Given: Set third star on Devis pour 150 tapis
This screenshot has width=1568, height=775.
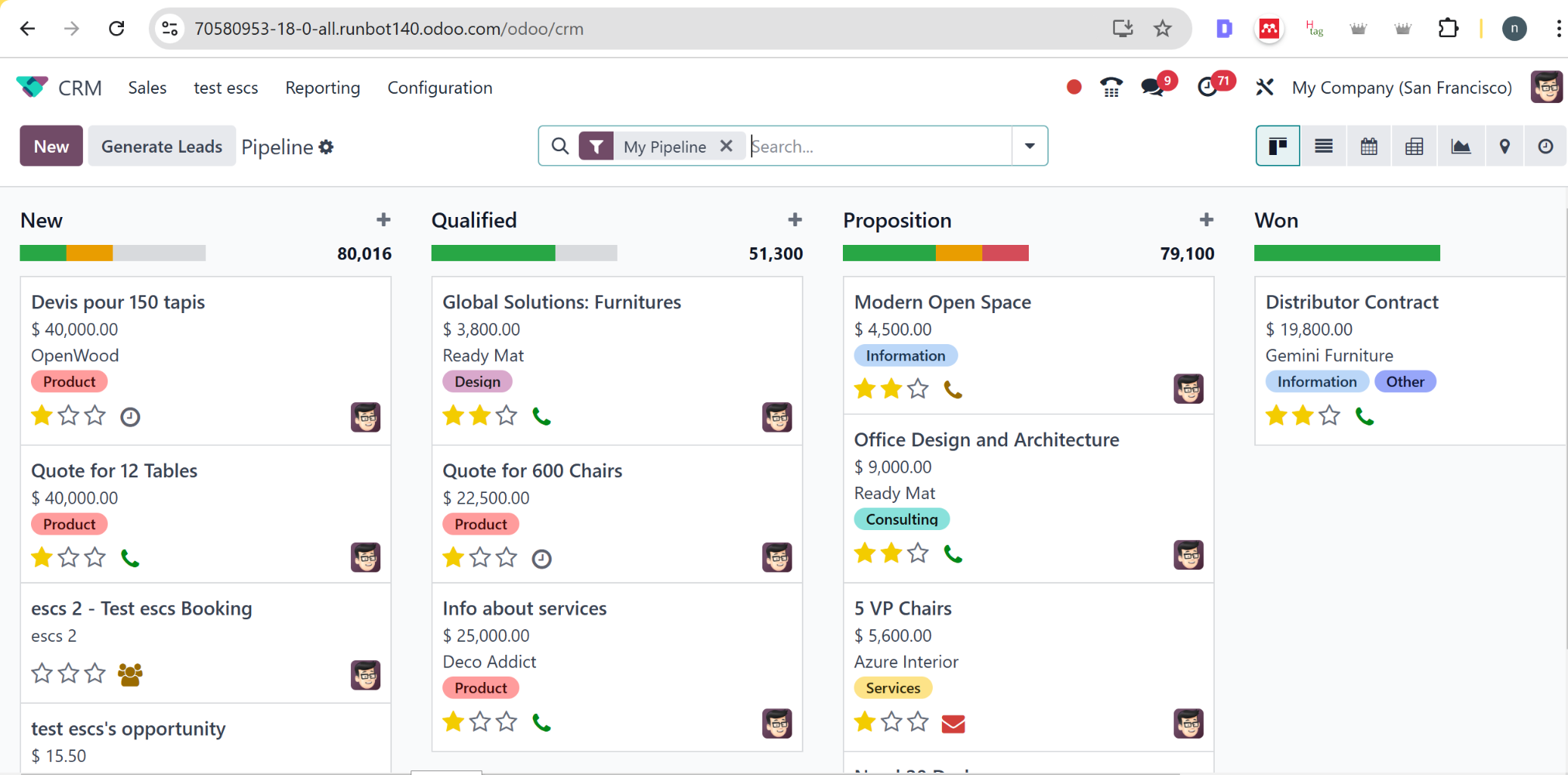Looking at the screenshot, I should click(95, 415).
